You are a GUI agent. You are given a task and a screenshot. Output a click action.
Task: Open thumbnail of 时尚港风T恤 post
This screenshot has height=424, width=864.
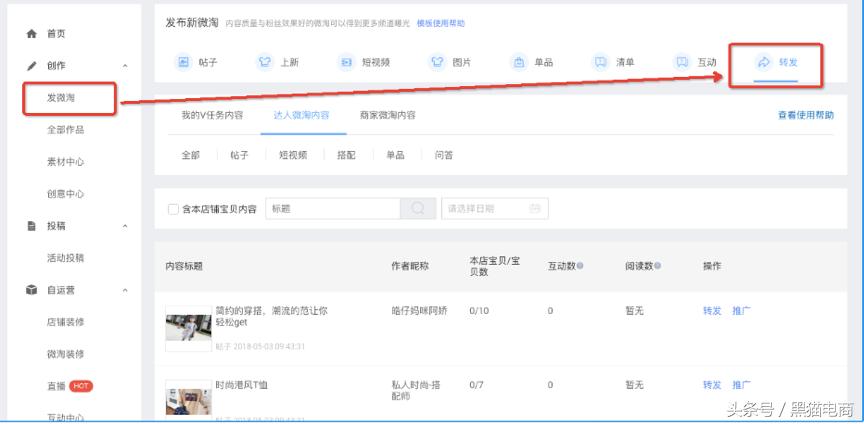188,398
